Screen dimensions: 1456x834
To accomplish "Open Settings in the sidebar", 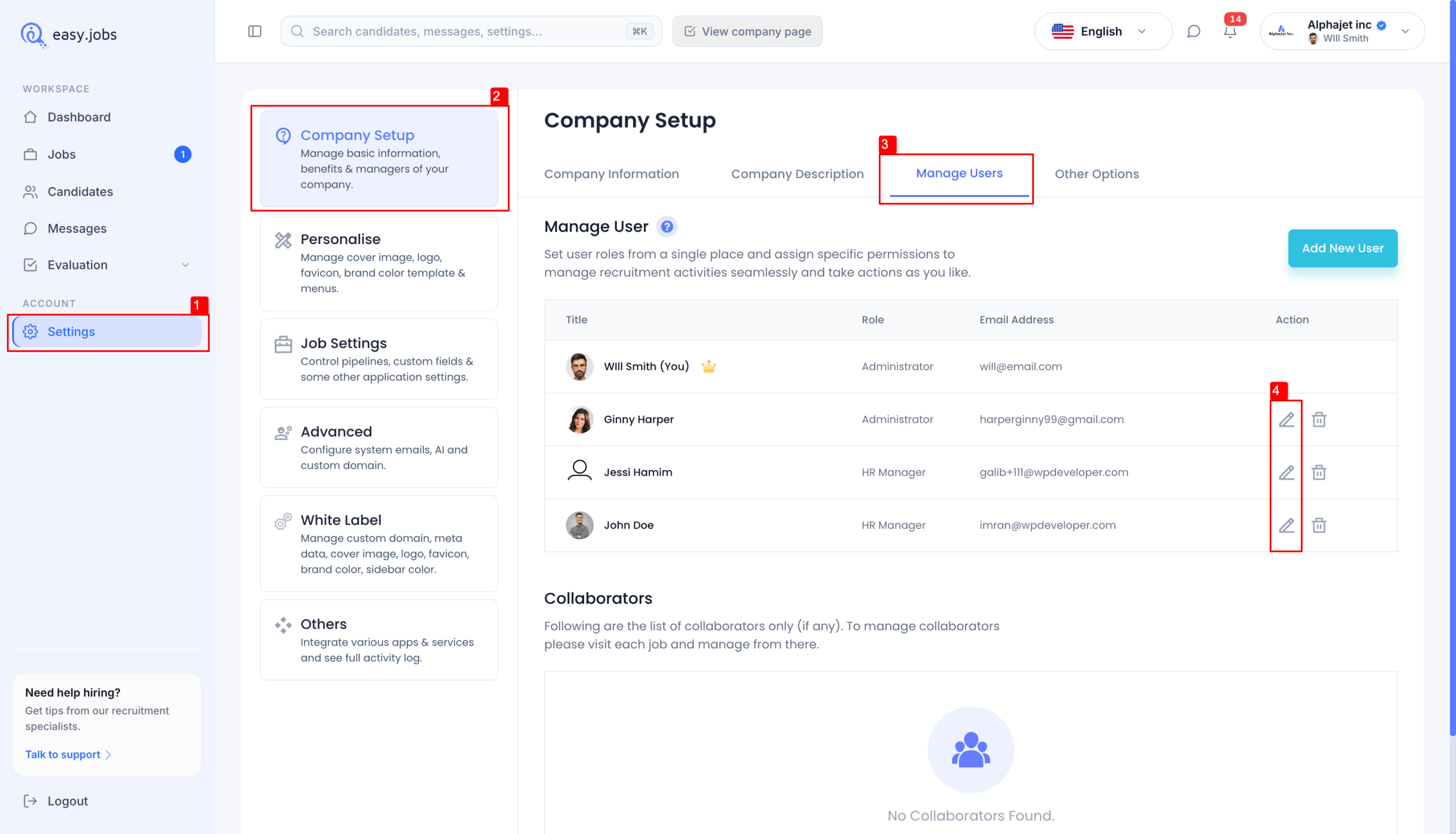I will click(107, 332).
